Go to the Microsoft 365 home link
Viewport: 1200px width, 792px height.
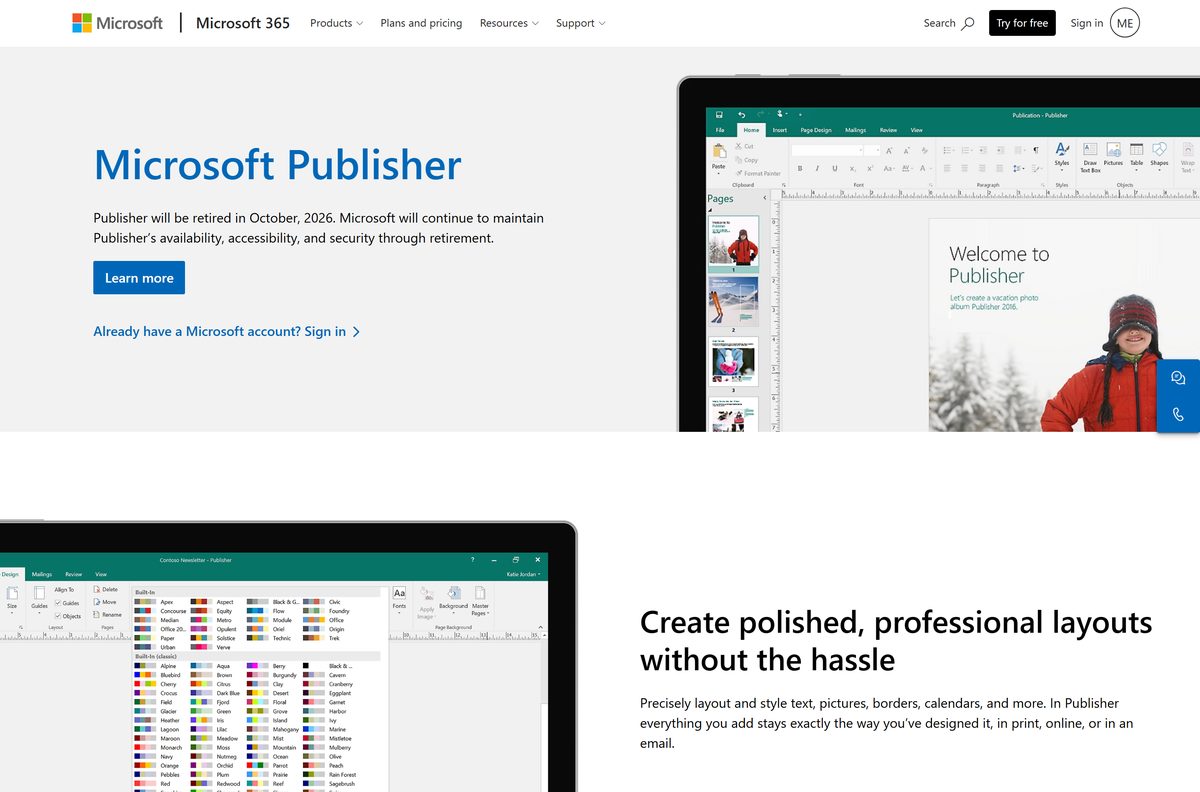click(243, 23)
